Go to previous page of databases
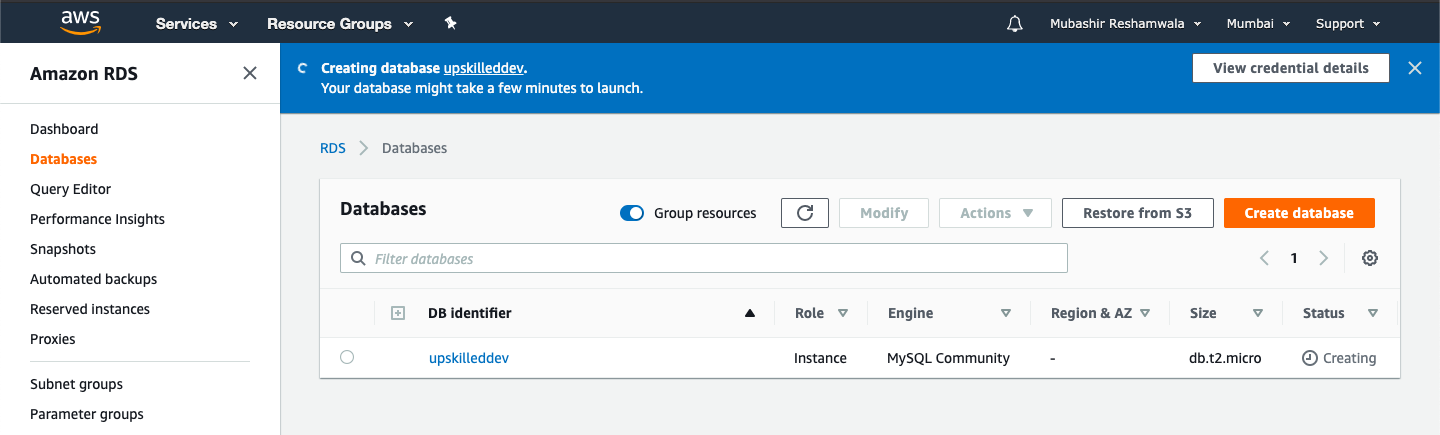The height and width of the screenshot is (435, 1440). 1264,258
